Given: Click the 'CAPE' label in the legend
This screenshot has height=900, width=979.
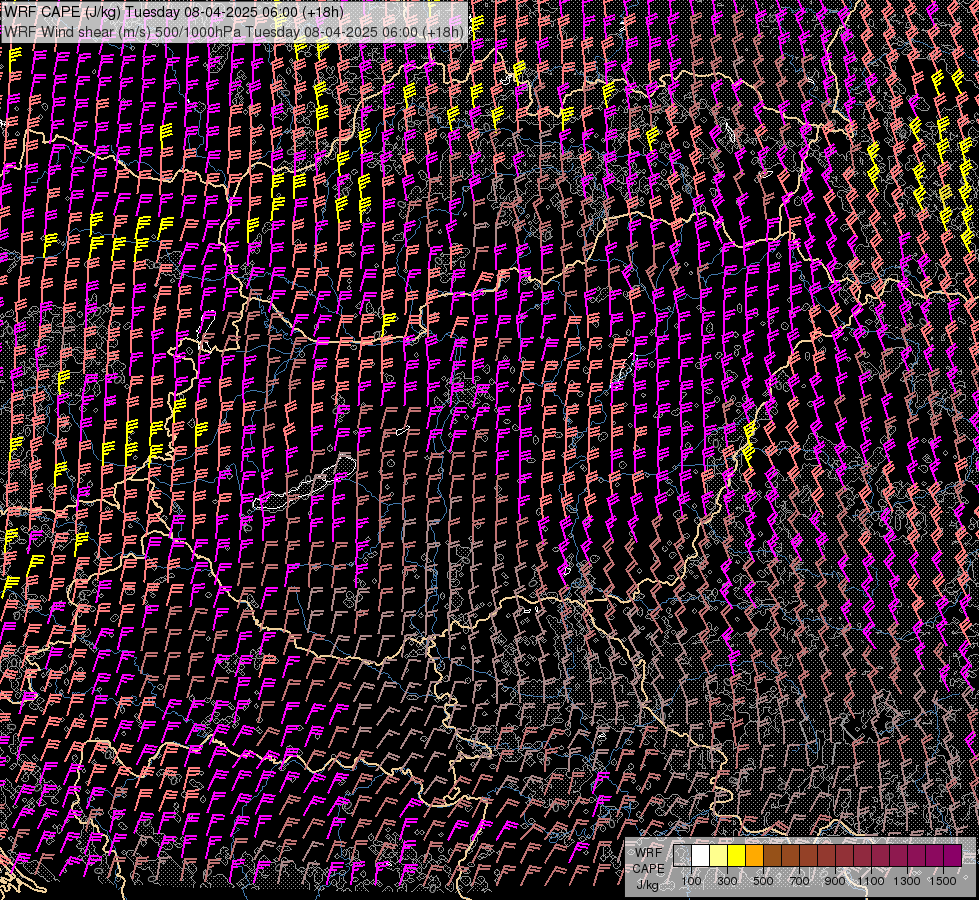Looking at the screenshot, I should (648, 868).
